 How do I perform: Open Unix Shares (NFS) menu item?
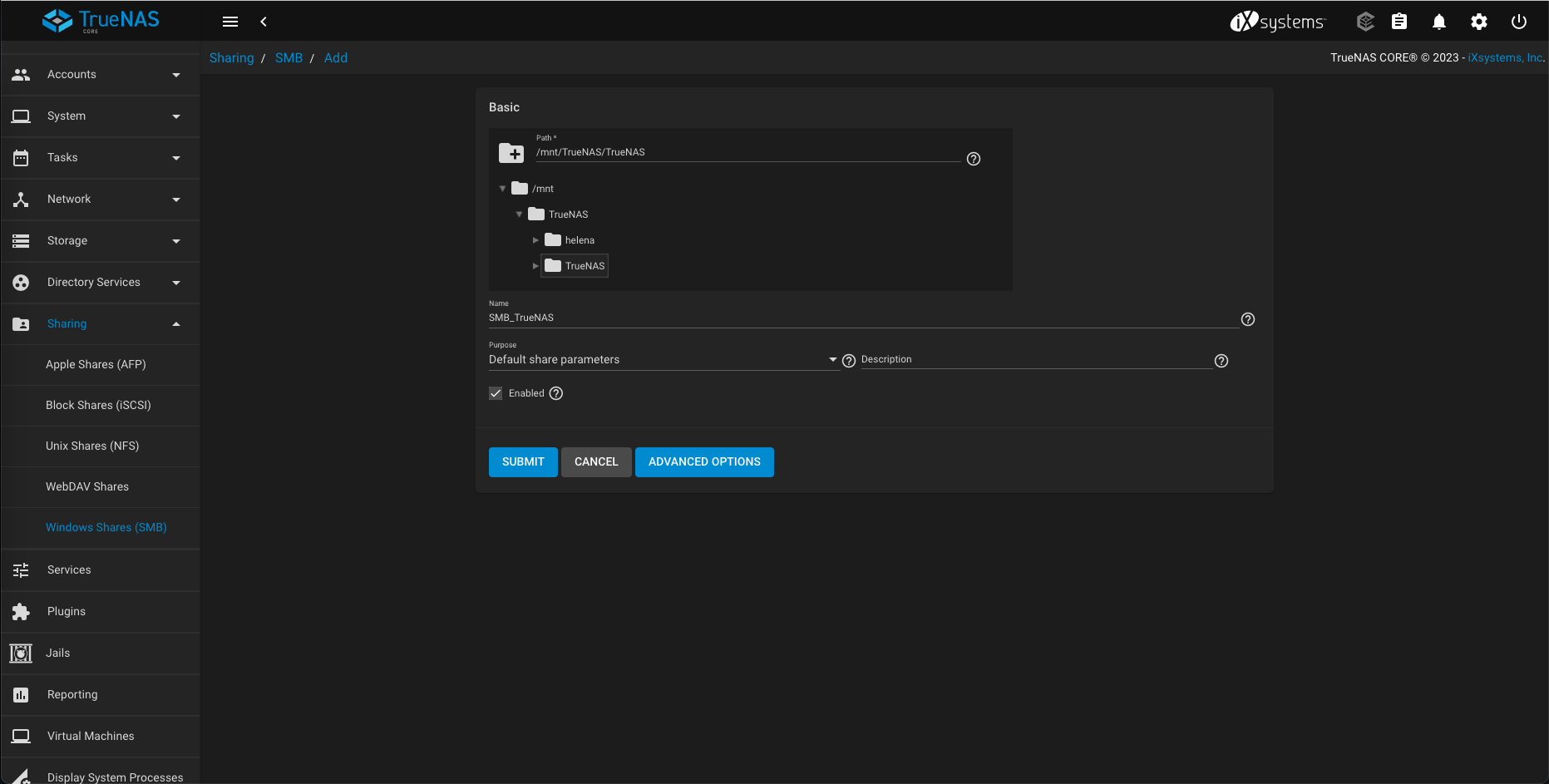click(92, 446)
